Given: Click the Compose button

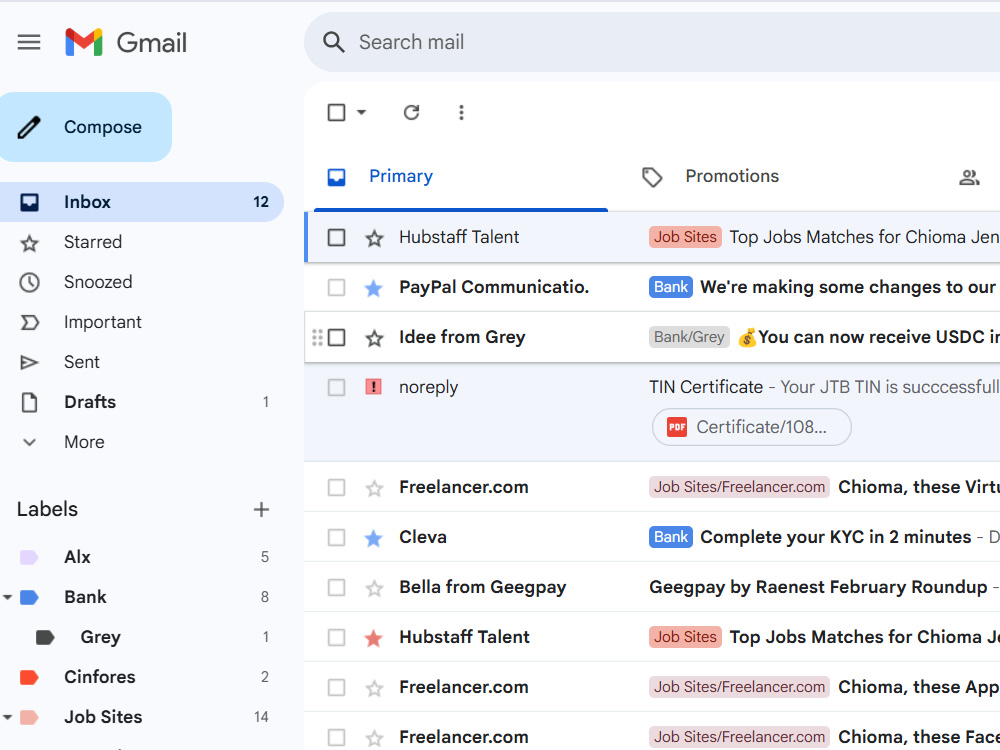Looking at the screenshot, I should [x=85, y=127].
